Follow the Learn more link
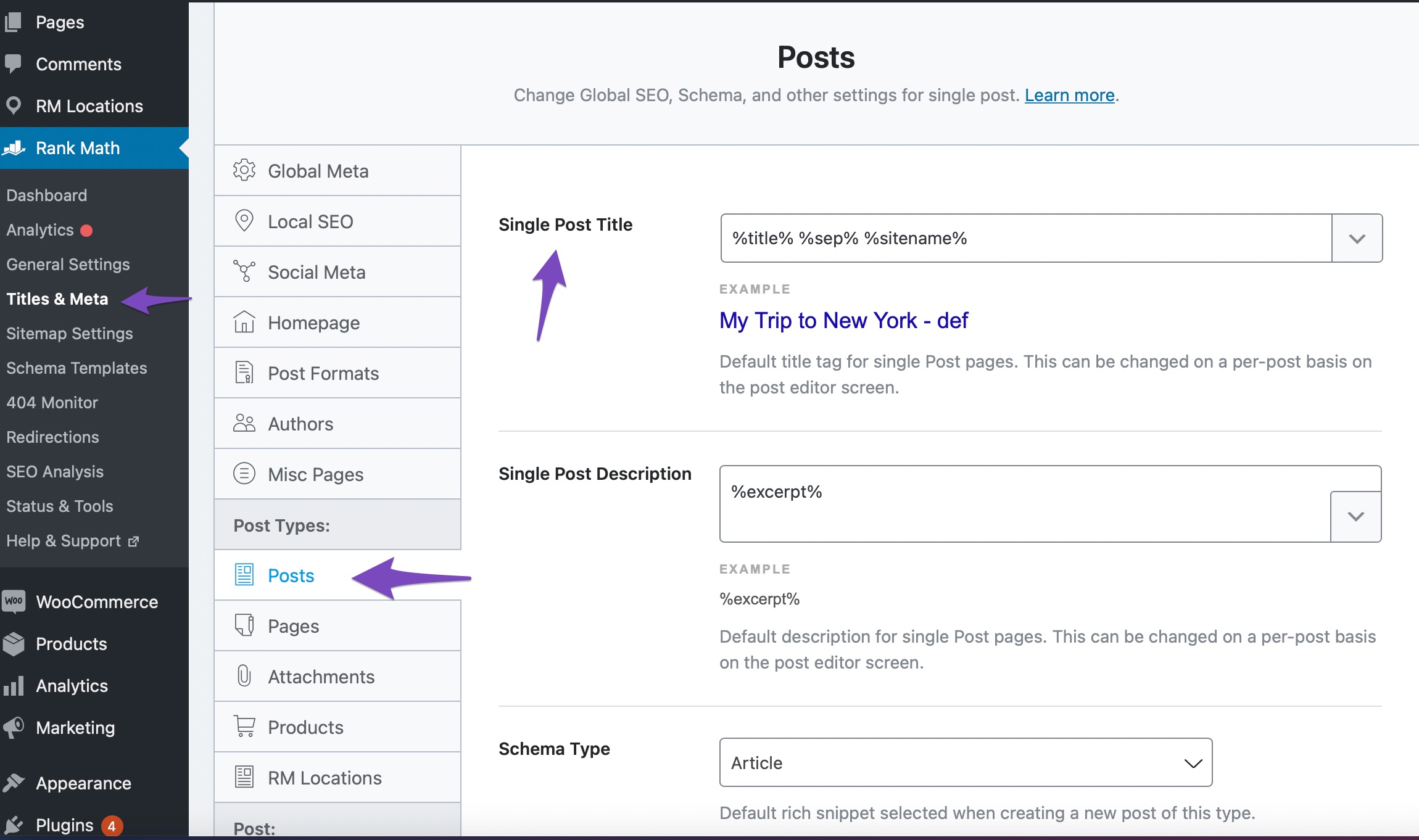Image resolution: width=1419 pixels, height=840 pixels. [1069, 96]
